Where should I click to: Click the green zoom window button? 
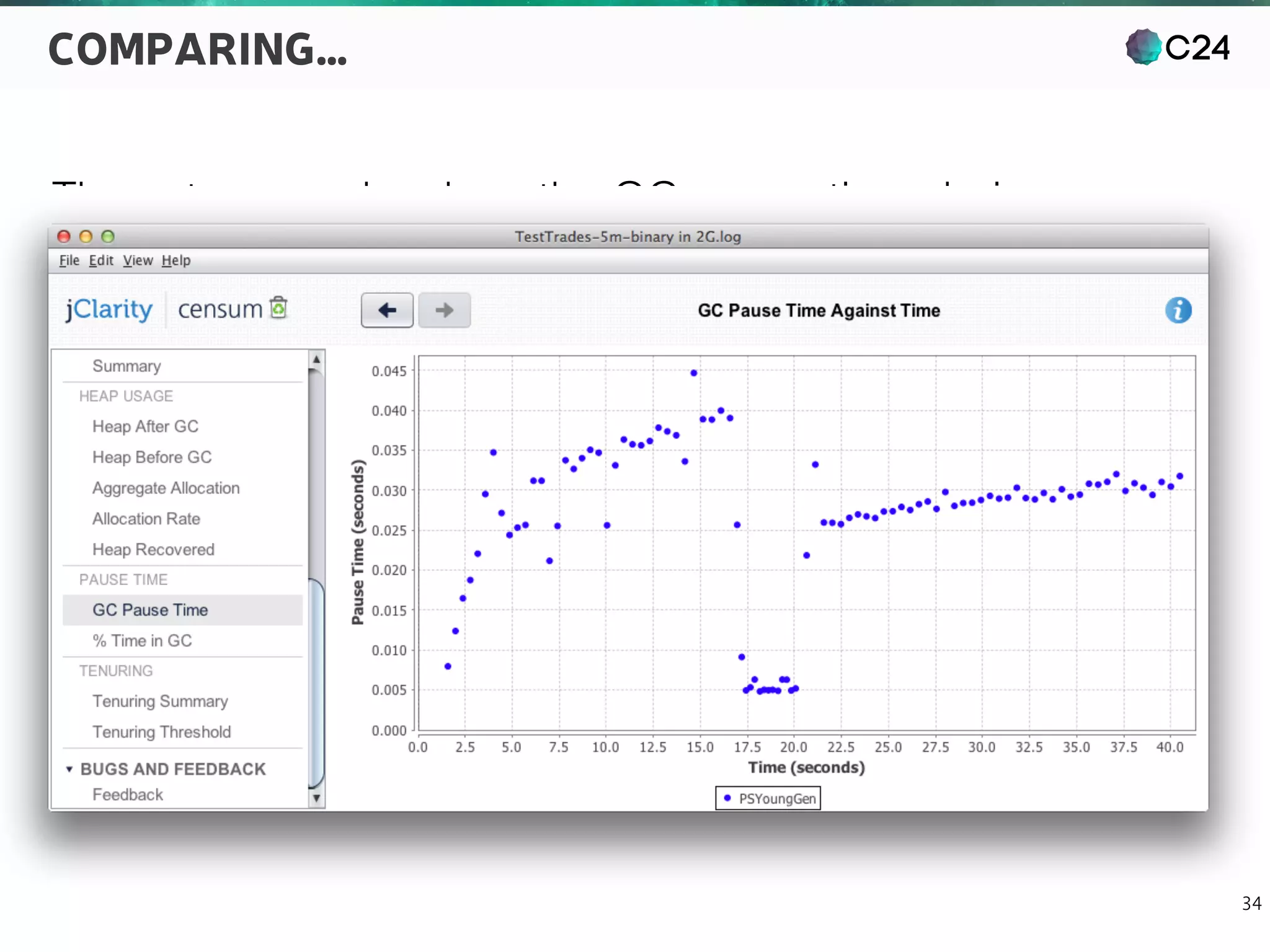(108, 237)
